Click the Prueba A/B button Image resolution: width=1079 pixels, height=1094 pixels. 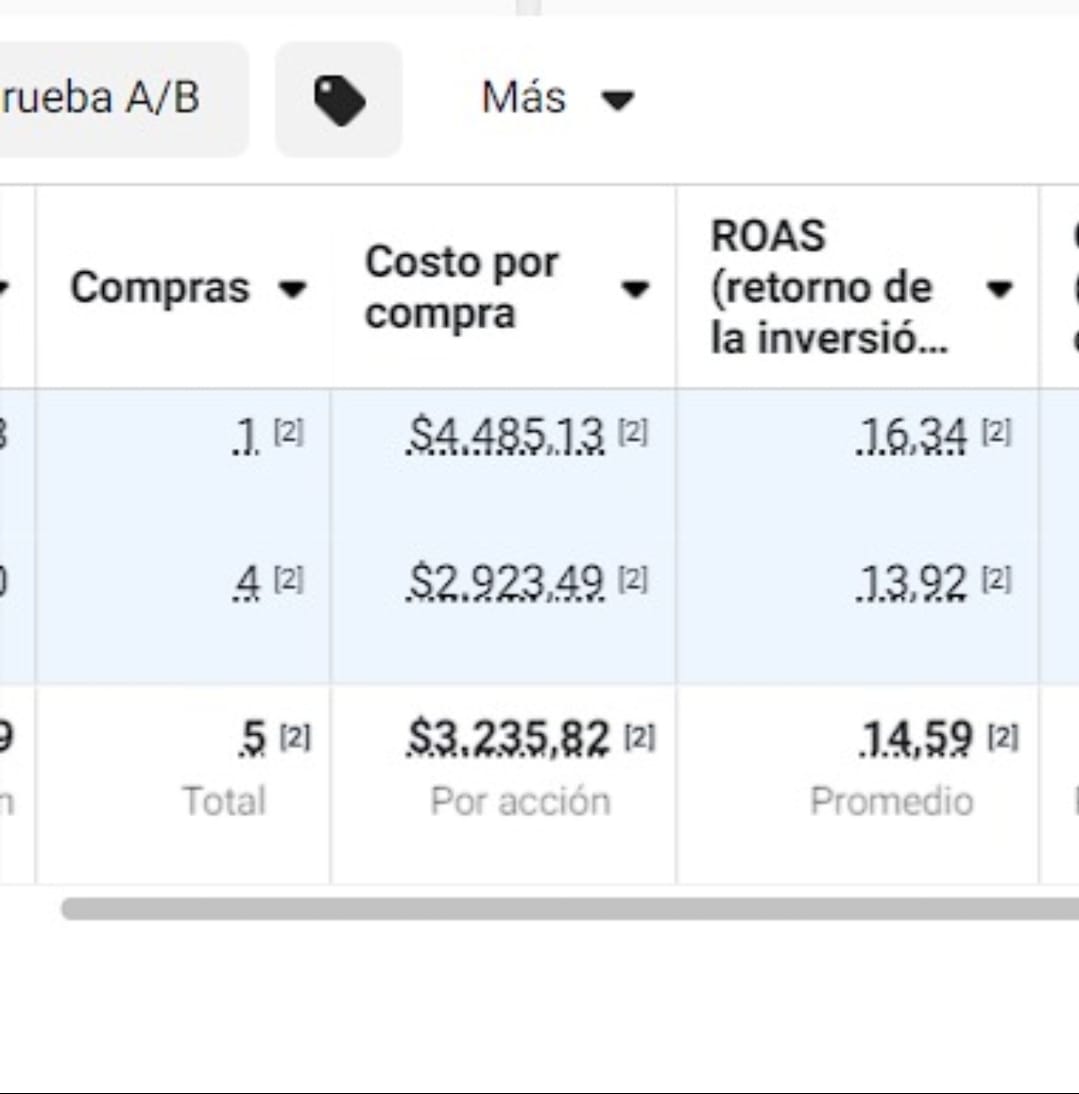pos(110,99)
